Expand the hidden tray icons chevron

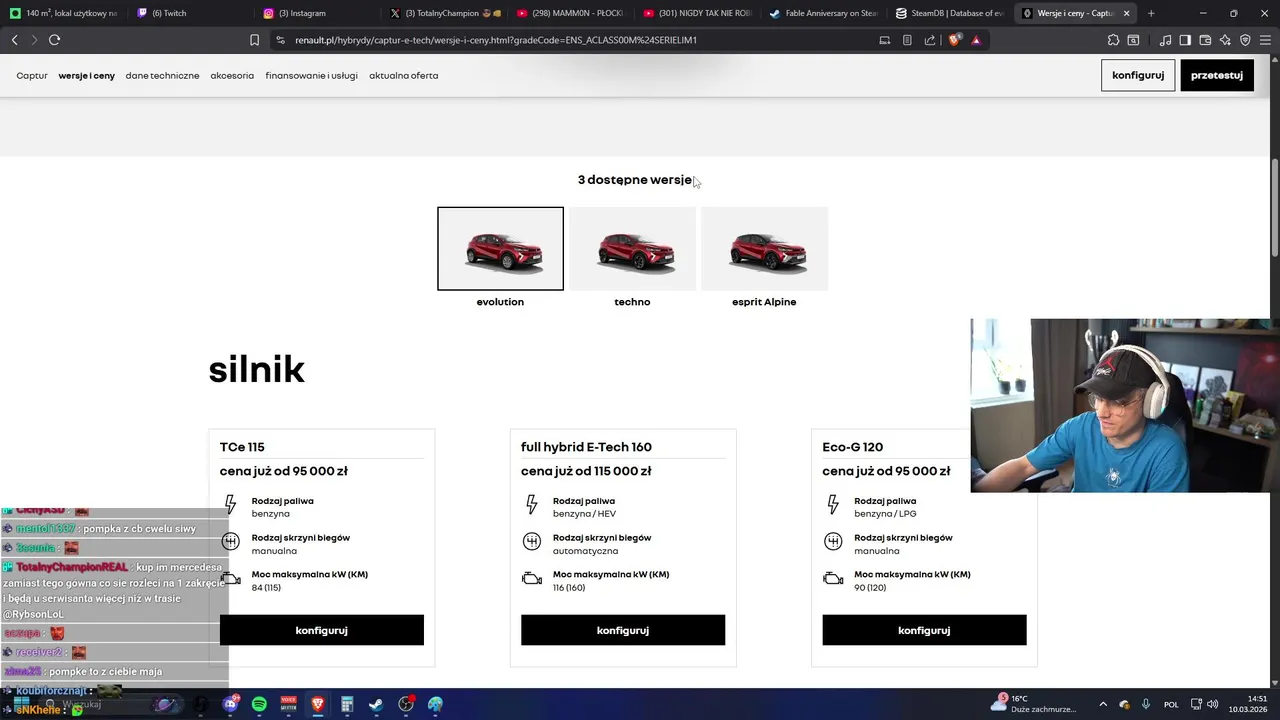[x=1103, y=704]
